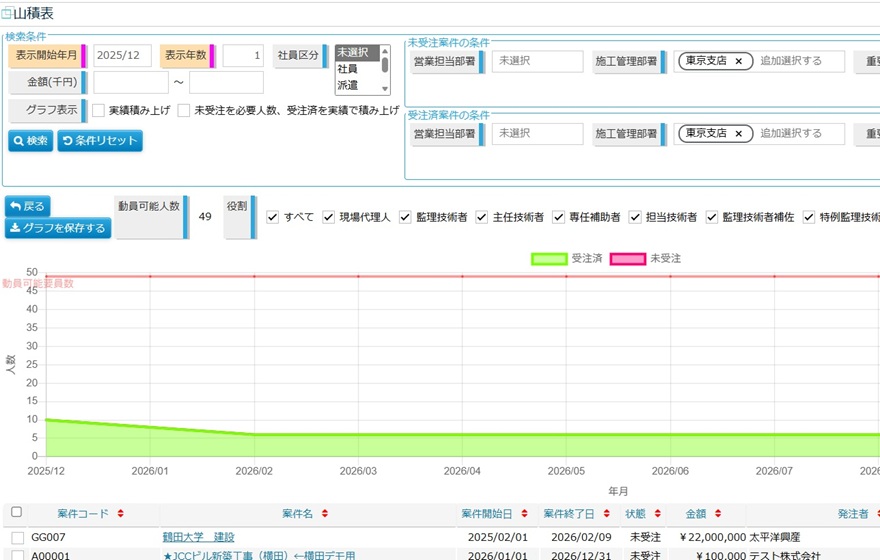880x560 pixels.
Task: Uncheck the 現場代理人 role checkbox
Action: (329, 217)
